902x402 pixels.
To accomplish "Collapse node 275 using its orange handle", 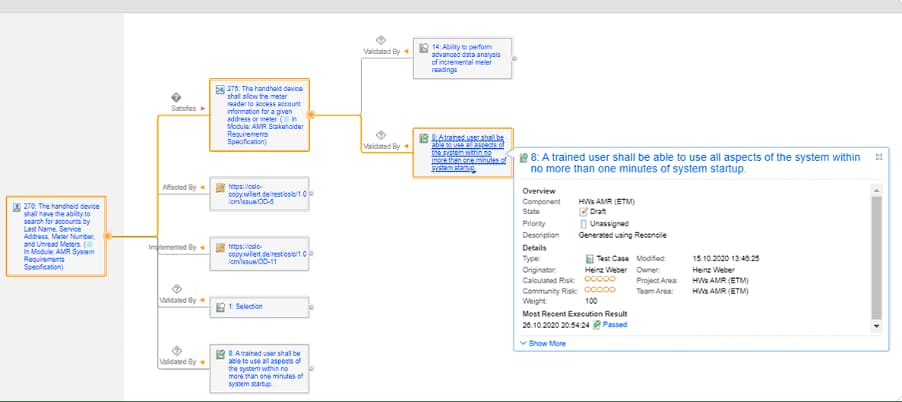I will tap(311, 114).
